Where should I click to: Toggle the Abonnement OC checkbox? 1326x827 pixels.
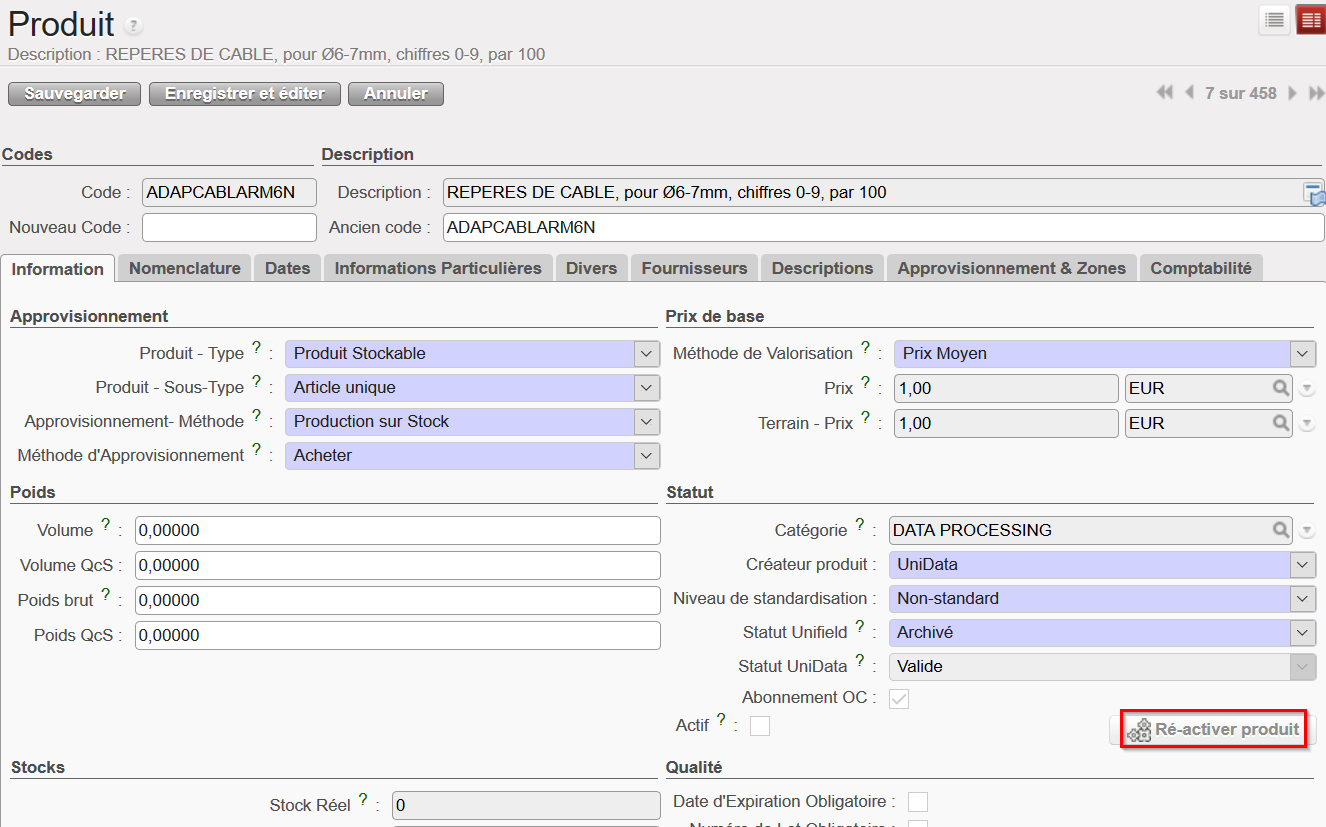[x=899, y=698]
